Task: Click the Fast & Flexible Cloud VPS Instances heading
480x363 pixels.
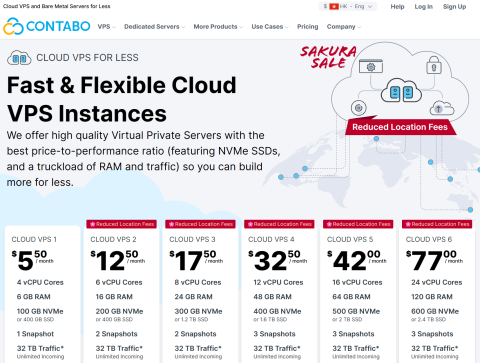Action: point(122,99)
